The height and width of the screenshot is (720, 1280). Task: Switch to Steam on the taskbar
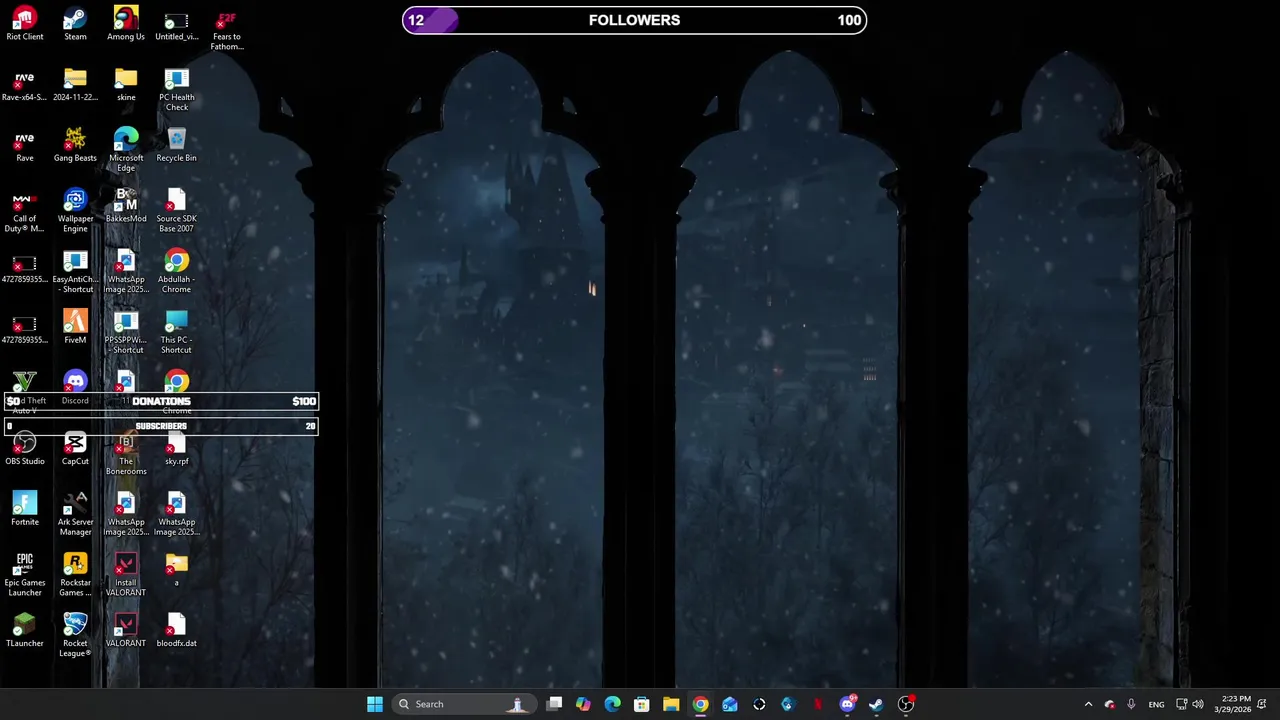click(876, 704)
